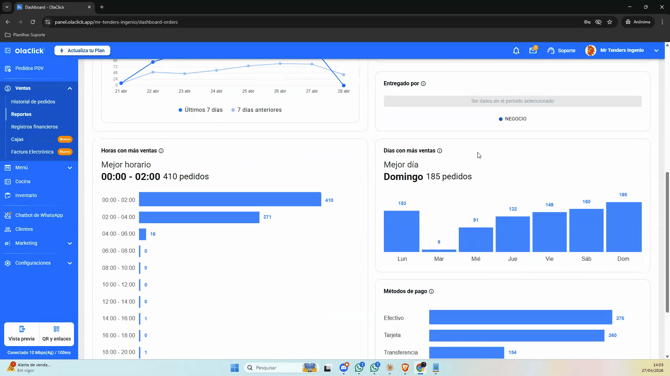This screenshot has height=376, width=670.
Task: Open Historial de pedidos
Action: click(33, 102)
